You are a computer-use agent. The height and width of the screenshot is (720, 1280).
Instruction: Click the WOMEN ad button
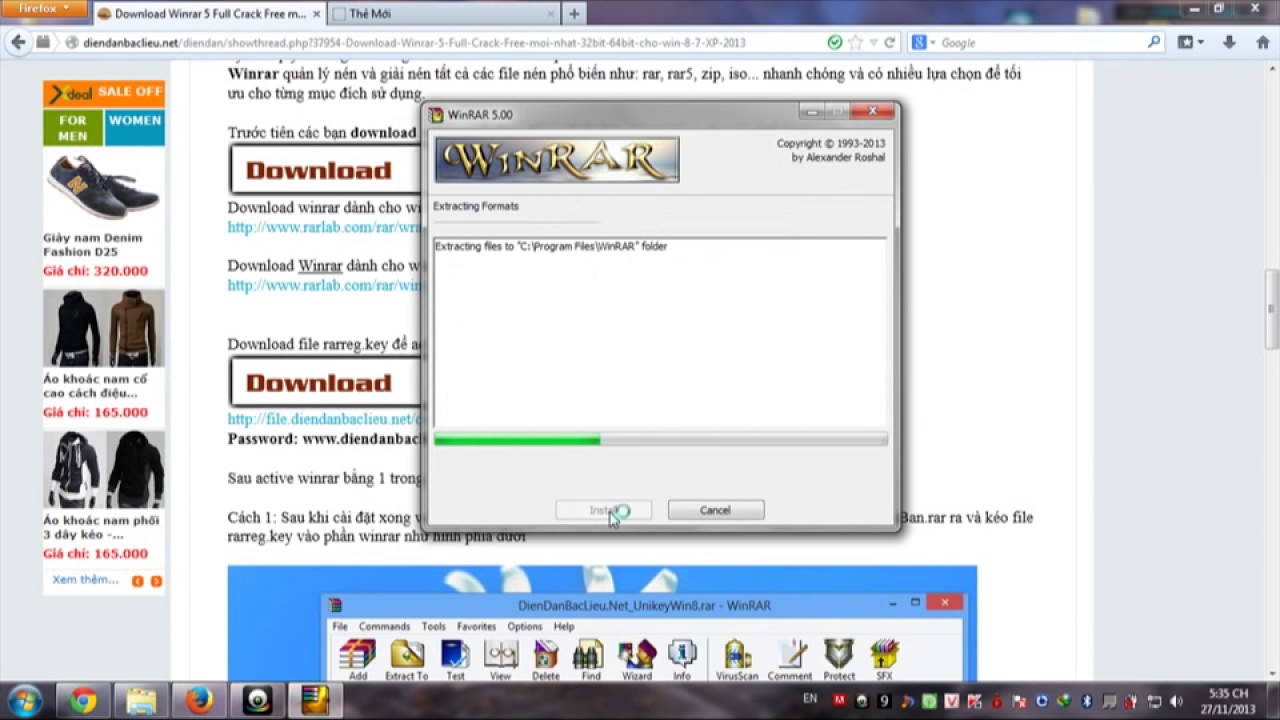135,128
